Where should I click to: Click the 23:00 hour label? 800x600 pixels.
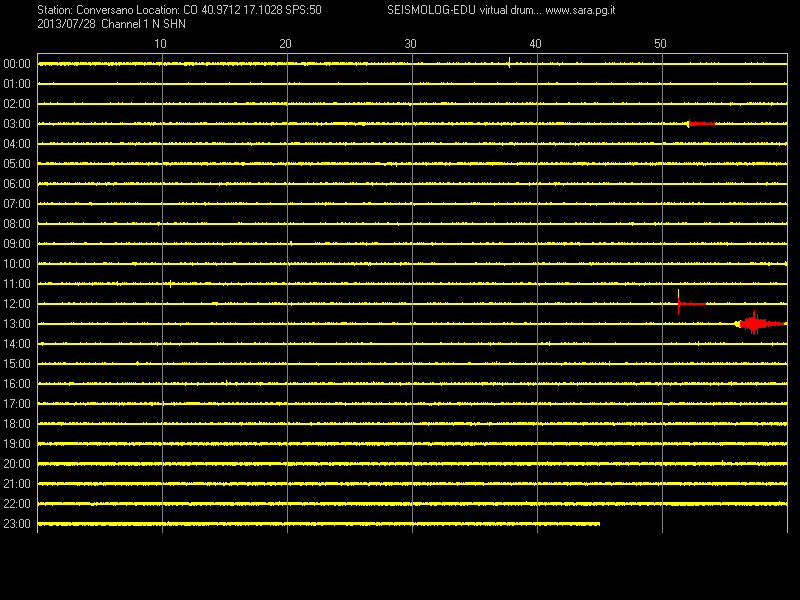point(17,524)
